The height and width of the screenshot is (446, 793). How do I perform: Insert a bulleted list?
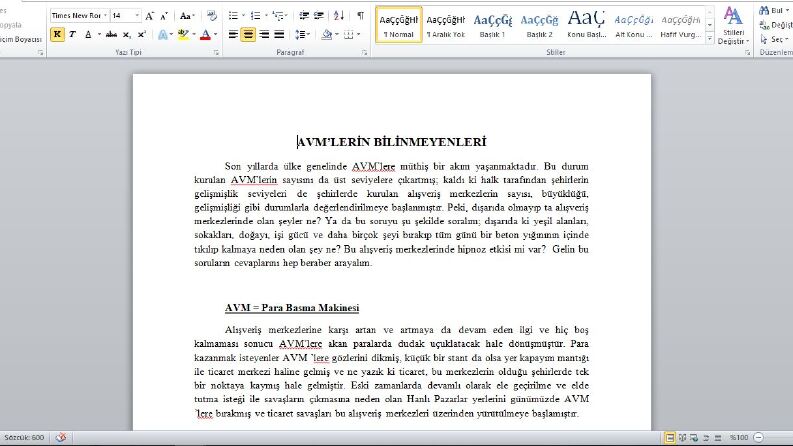(x=233, y=16)
